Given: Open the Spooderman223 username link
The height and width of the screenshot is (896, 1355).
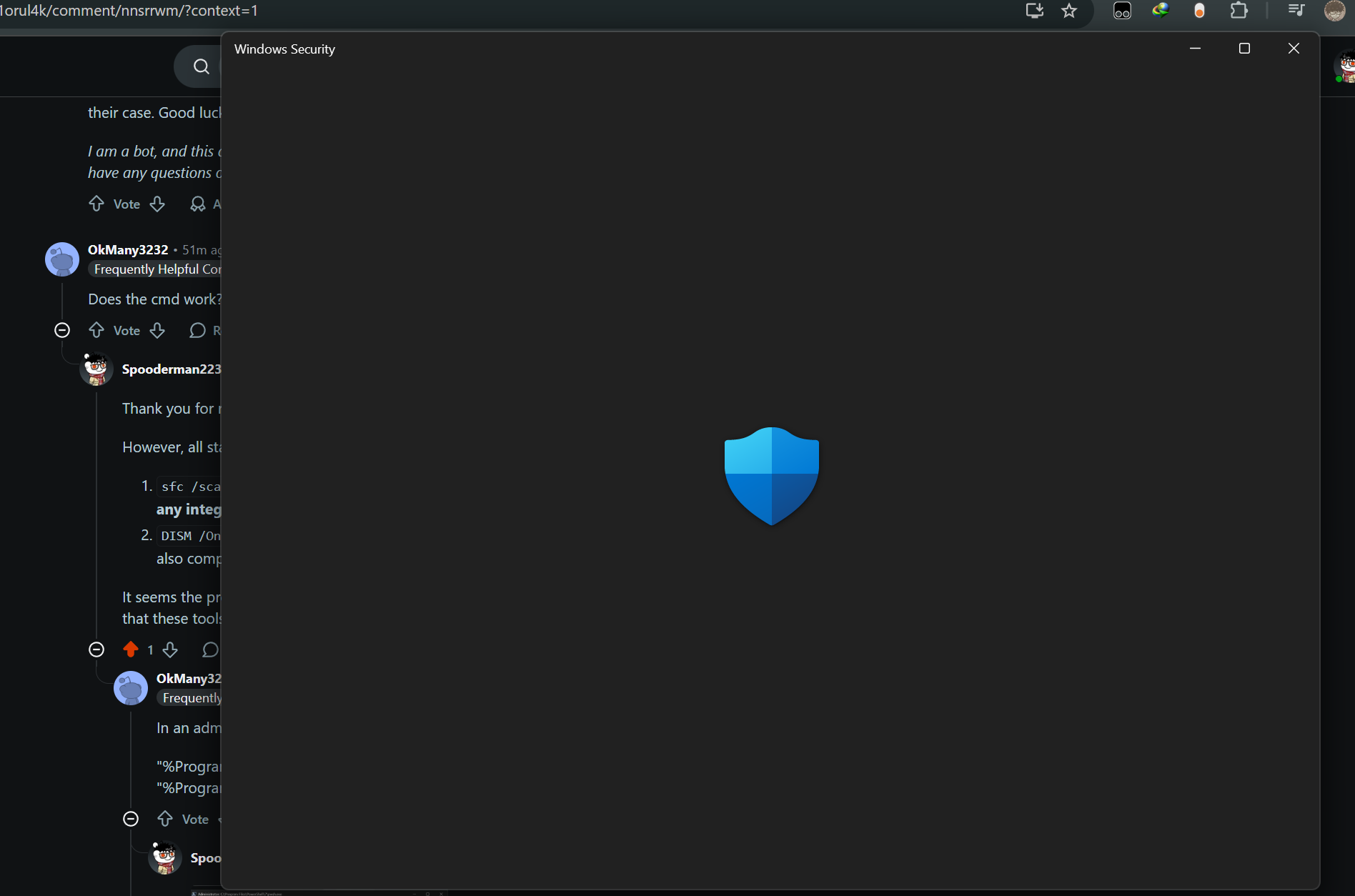Looking at the screenshot, I should [x=172, y=369].
